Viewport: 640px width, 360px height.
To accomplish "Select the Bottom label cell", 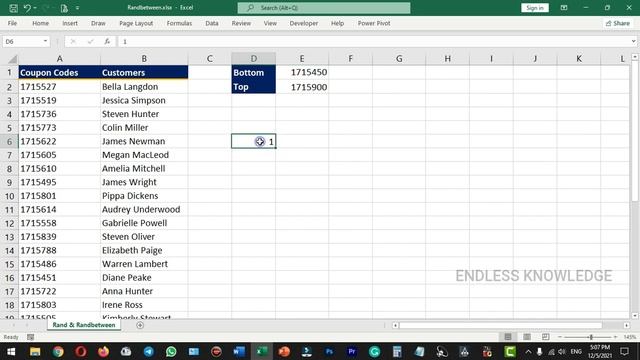I will click(253, 73).
